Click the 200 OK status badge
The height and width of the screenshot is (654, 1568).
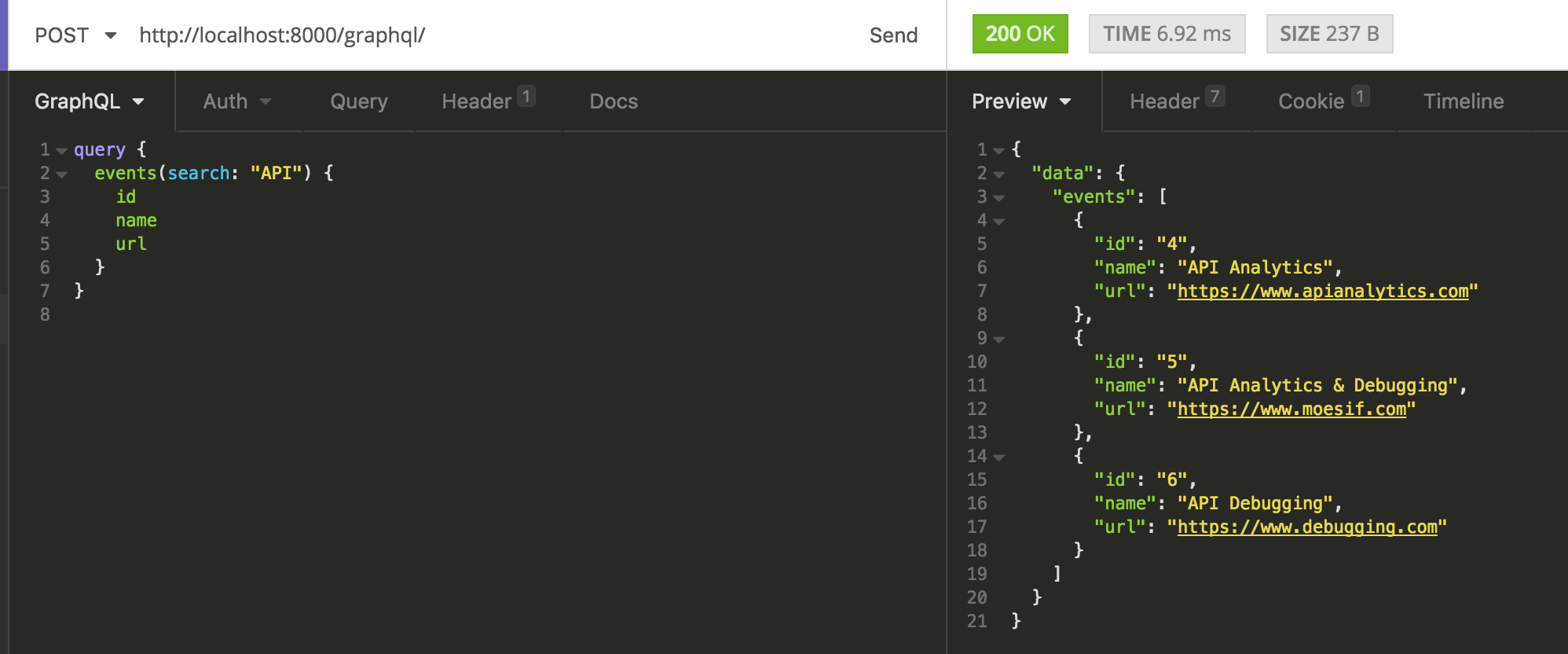[1020, 35]
